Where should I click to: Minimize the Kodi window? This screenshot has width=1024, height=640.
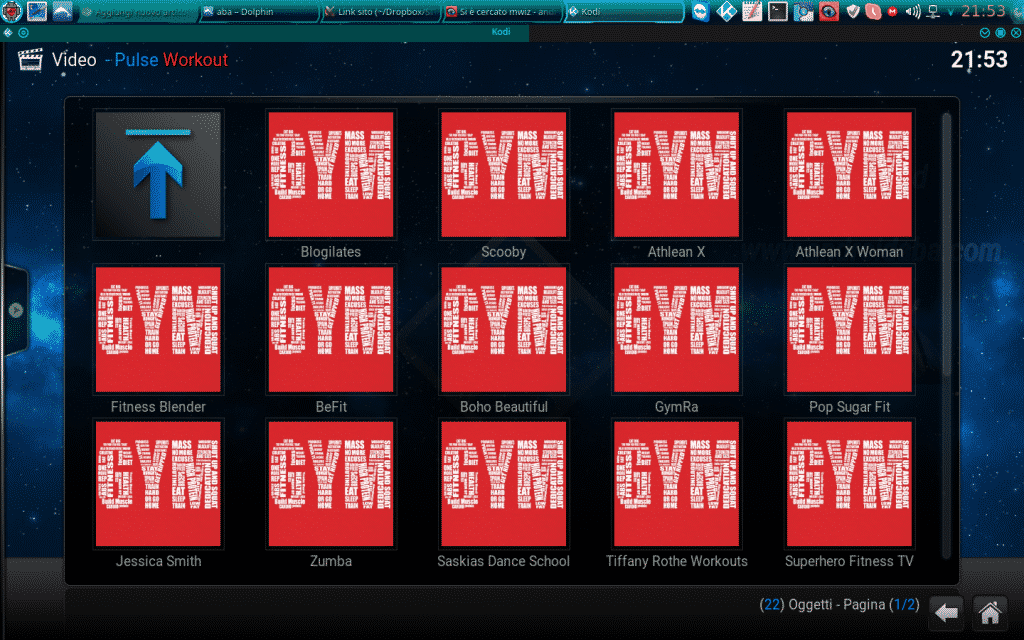985,32
